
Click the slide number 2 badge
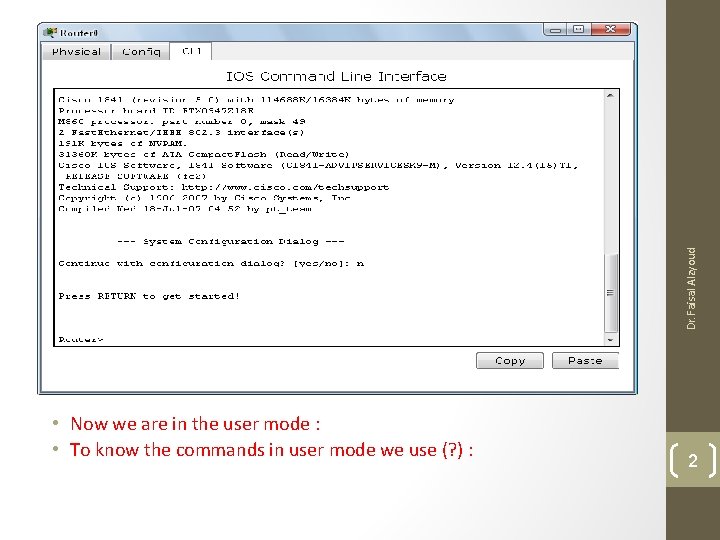point(693,460)
